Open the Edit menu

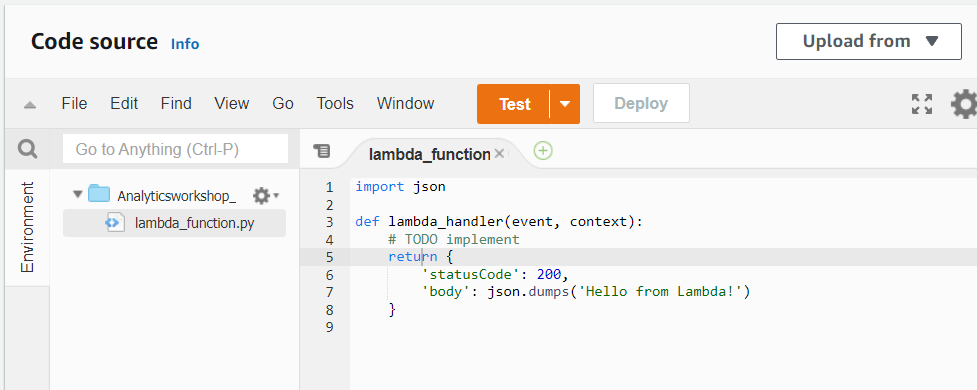[x=124, y=103]
